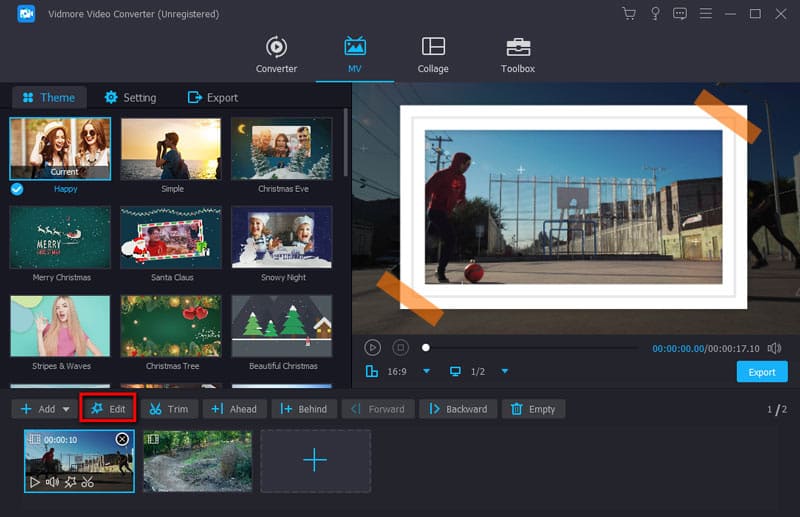The image size is (800, 517).
Task: Click scissors icon on first clip thumbnail
Action: [x=88, y=482]
